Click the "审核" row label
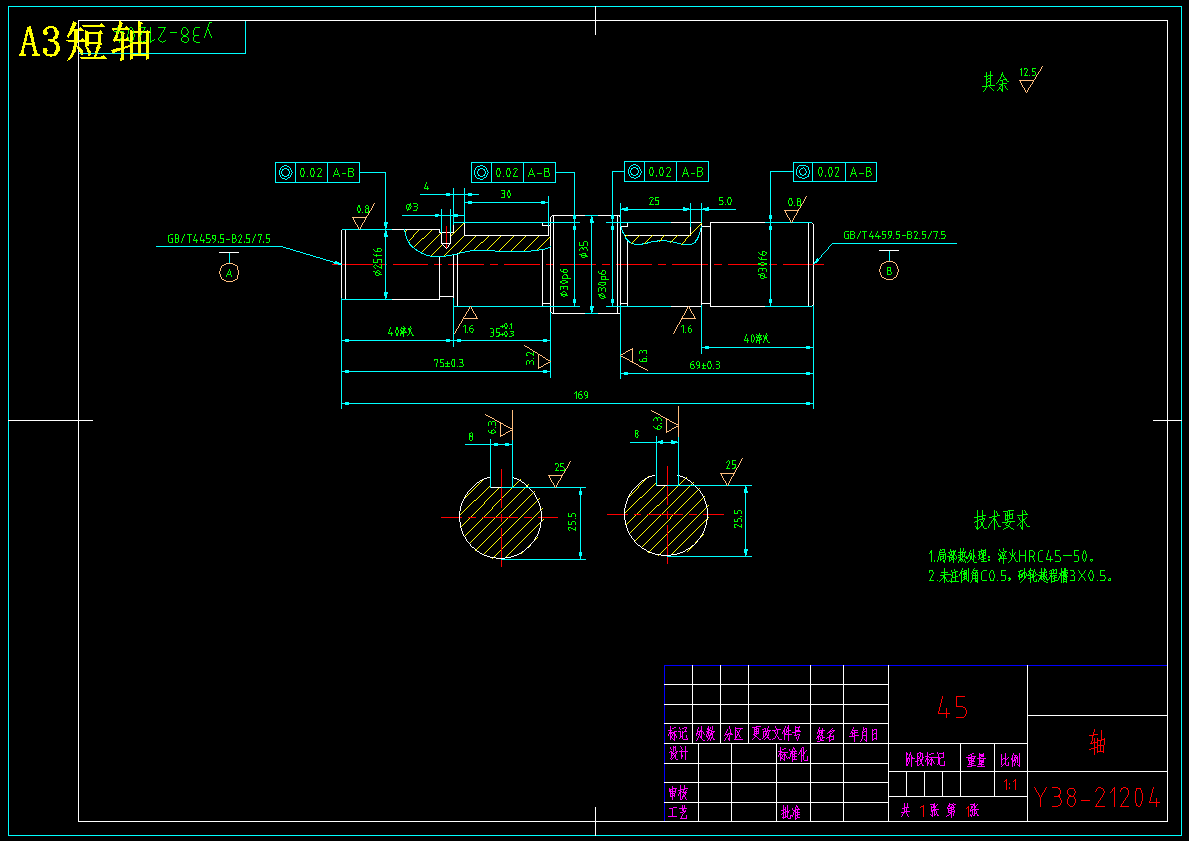Screen dimensions: 1189x841 click(678, 792)
